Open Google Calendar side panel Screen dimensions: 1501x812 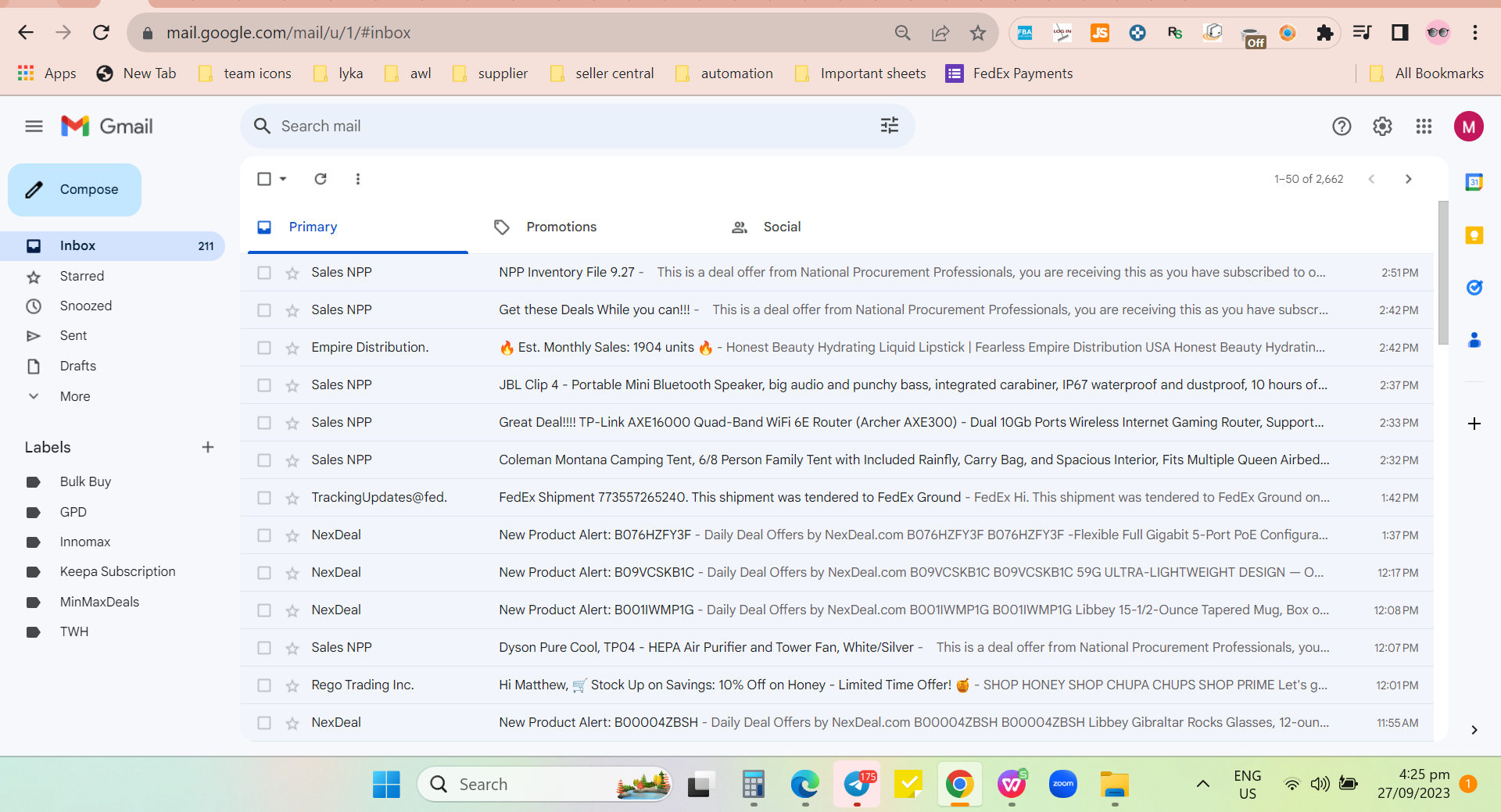(x=1474, y=182)
